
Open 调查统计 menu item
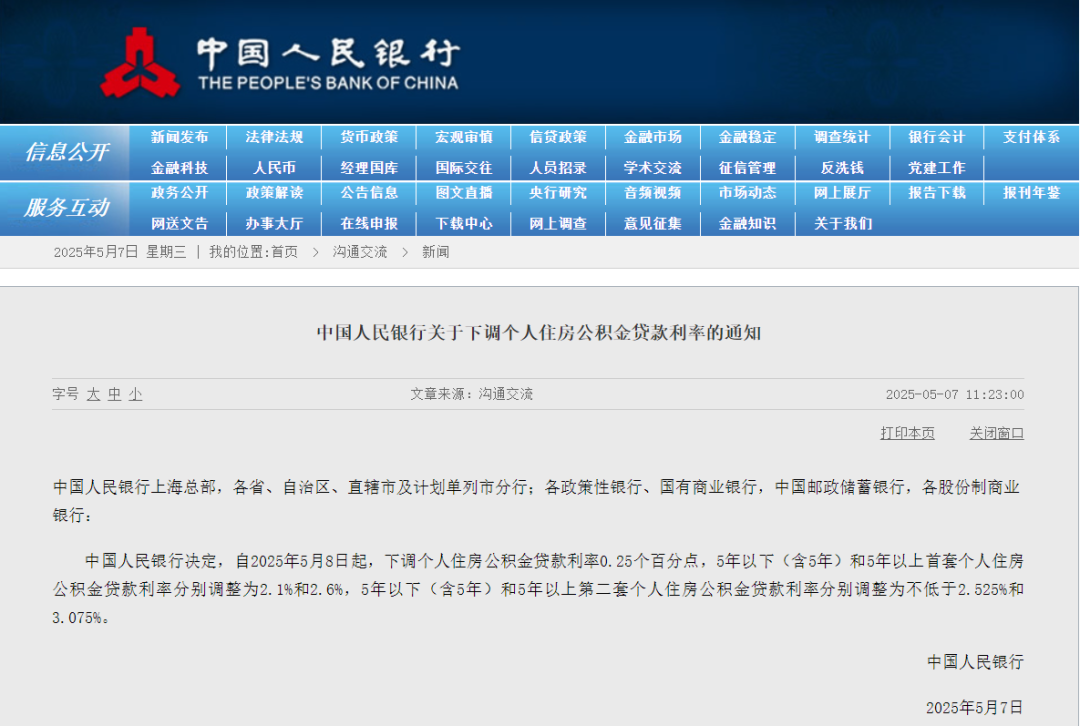point(842,137)
